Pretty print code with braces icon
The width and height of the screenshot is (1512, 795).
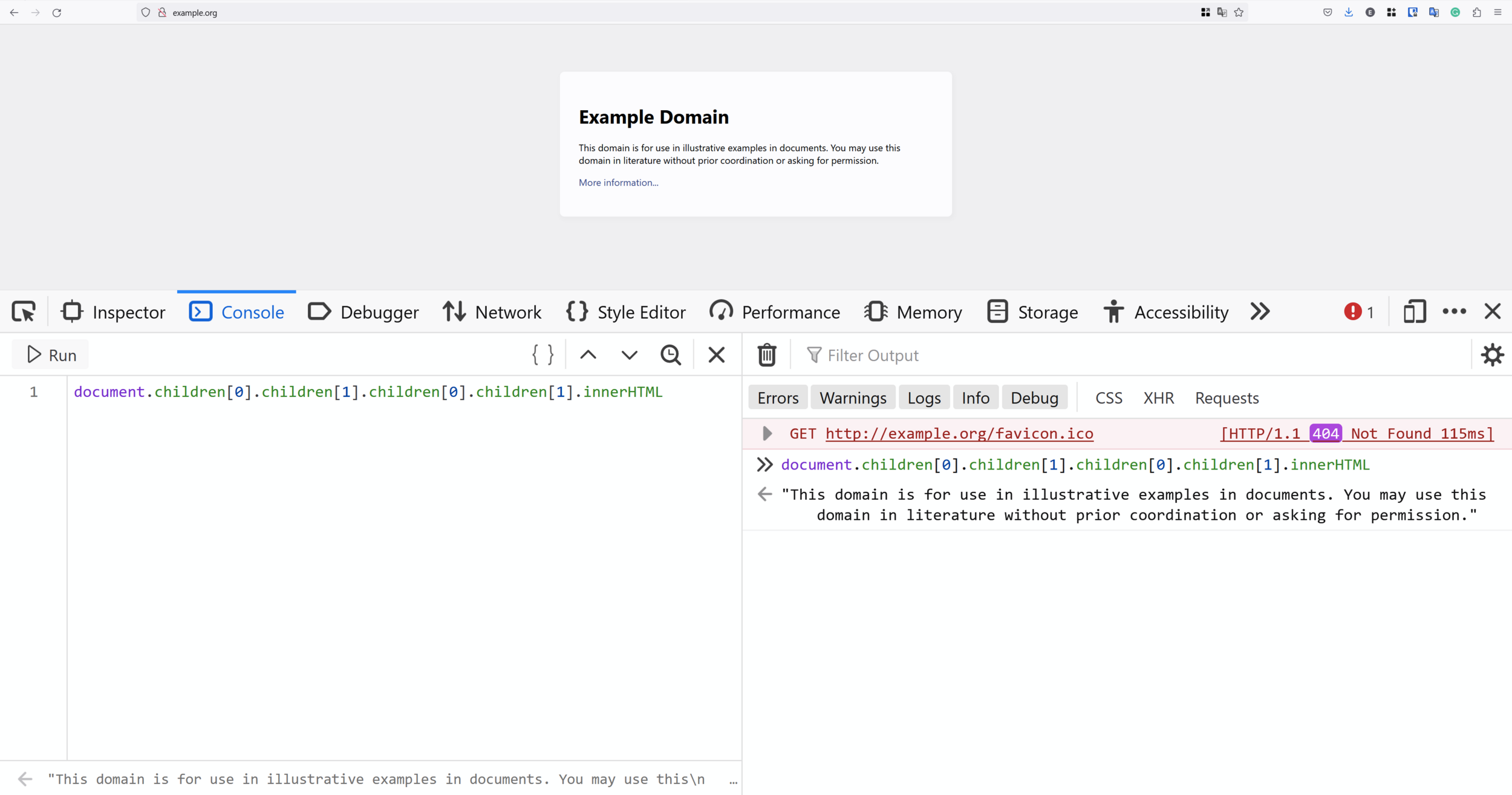543,355
